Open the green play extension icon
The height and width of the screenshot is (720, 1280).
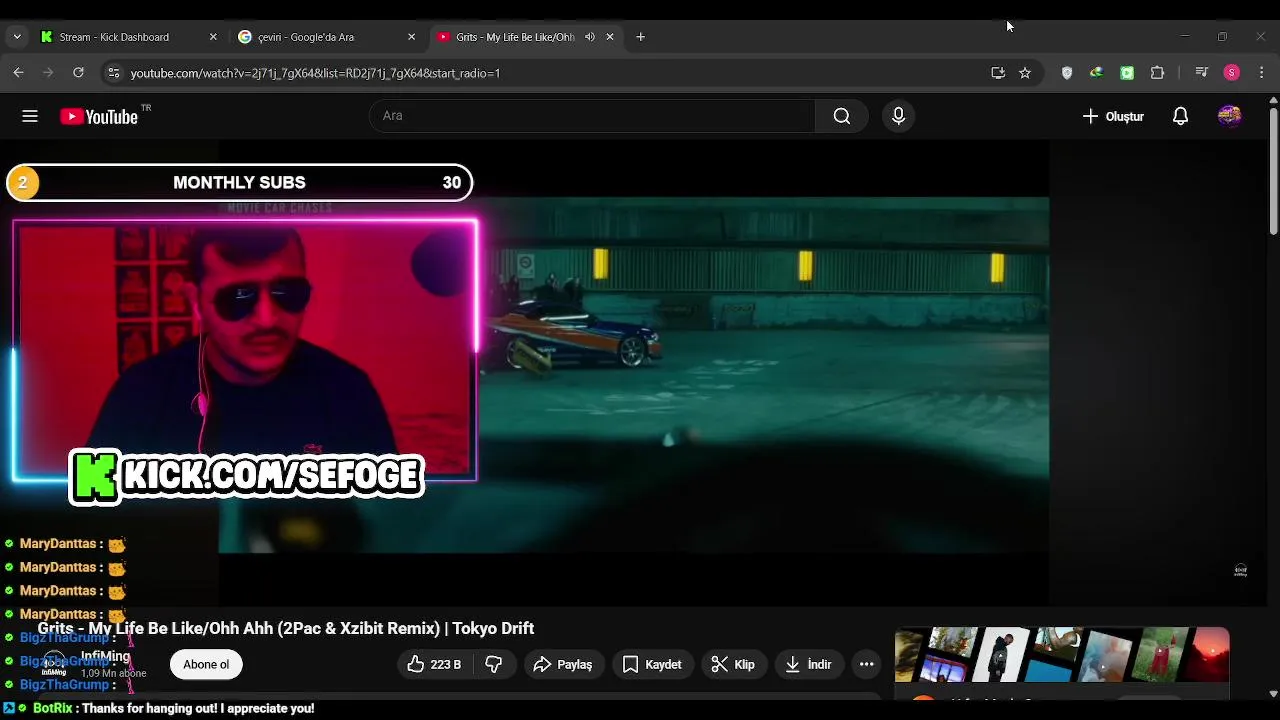coord(1127,73)
